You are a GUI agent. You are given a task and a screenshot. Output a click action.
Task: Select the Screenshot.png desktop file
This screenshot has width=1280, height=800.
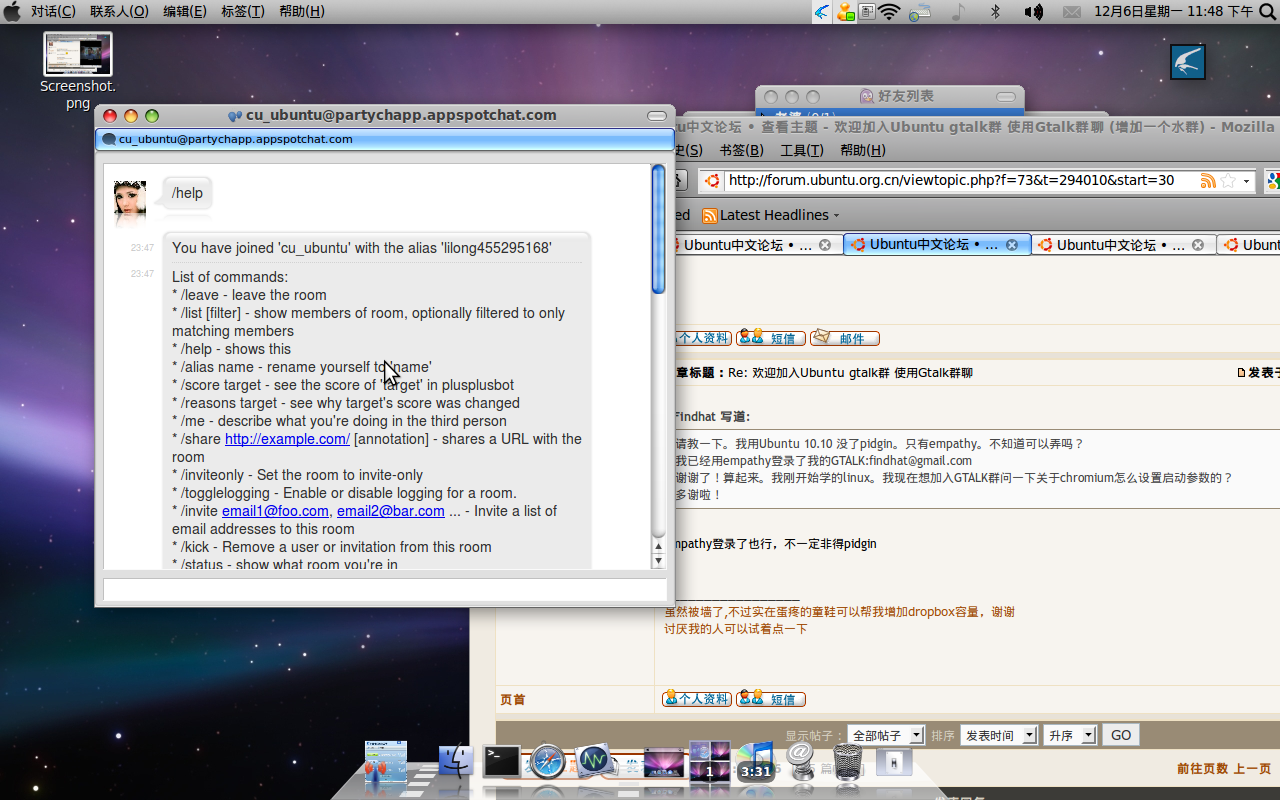tap(78, 71)
